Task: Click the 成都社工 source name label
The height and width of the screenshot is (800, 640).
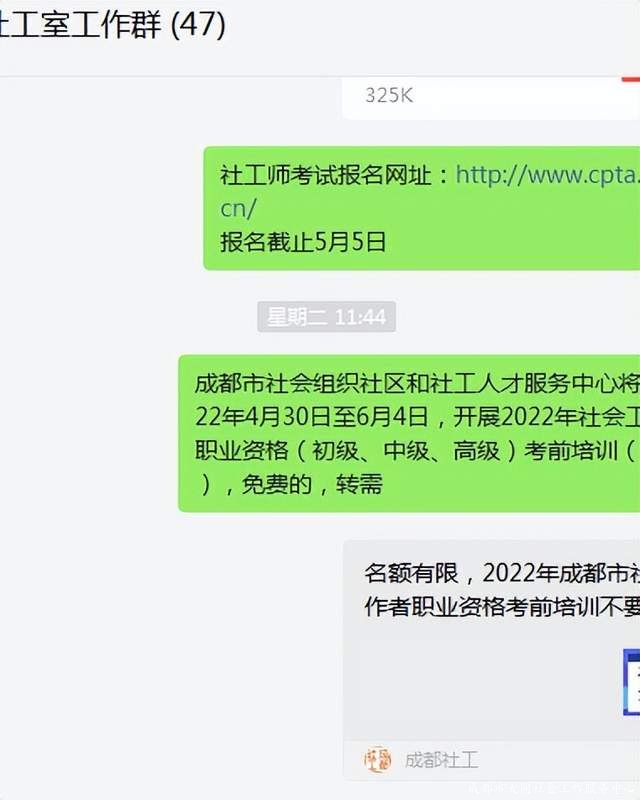Action: (442, 760)
